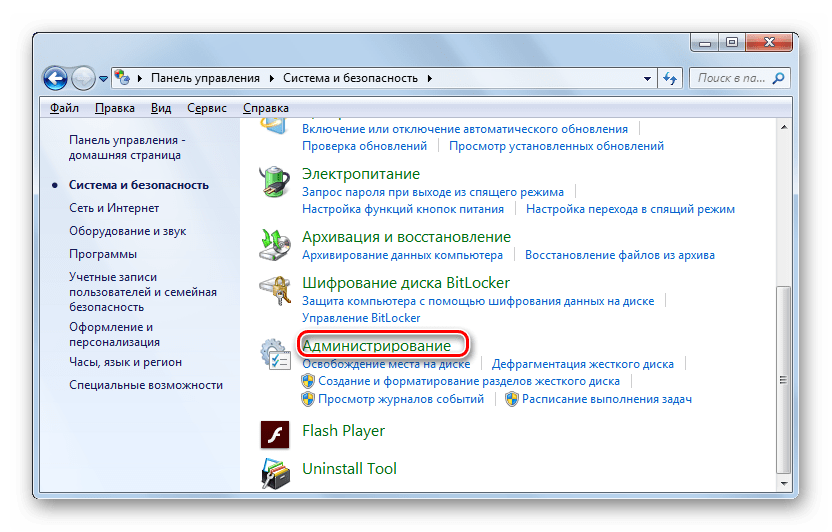Viewport: 832px width, 532px height.
Task: Click the Администрирование gear checklist icon
Action: 275,354
